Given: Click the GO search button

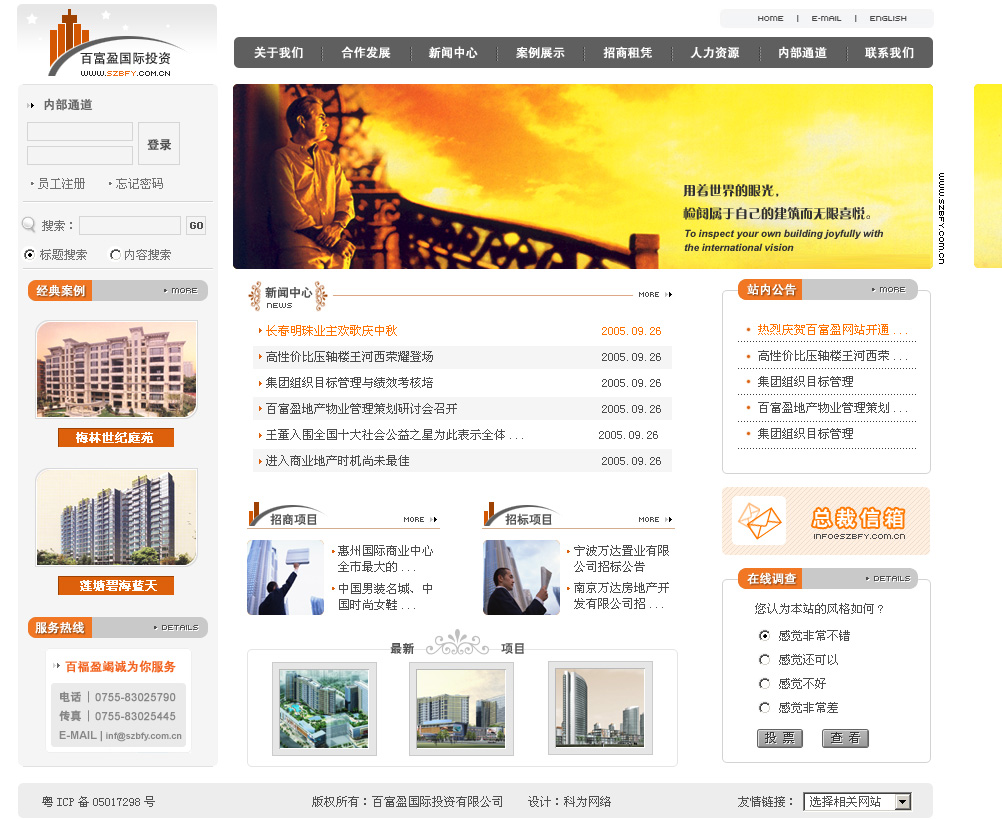Looking at the screenshot, I should pos(196,226).
